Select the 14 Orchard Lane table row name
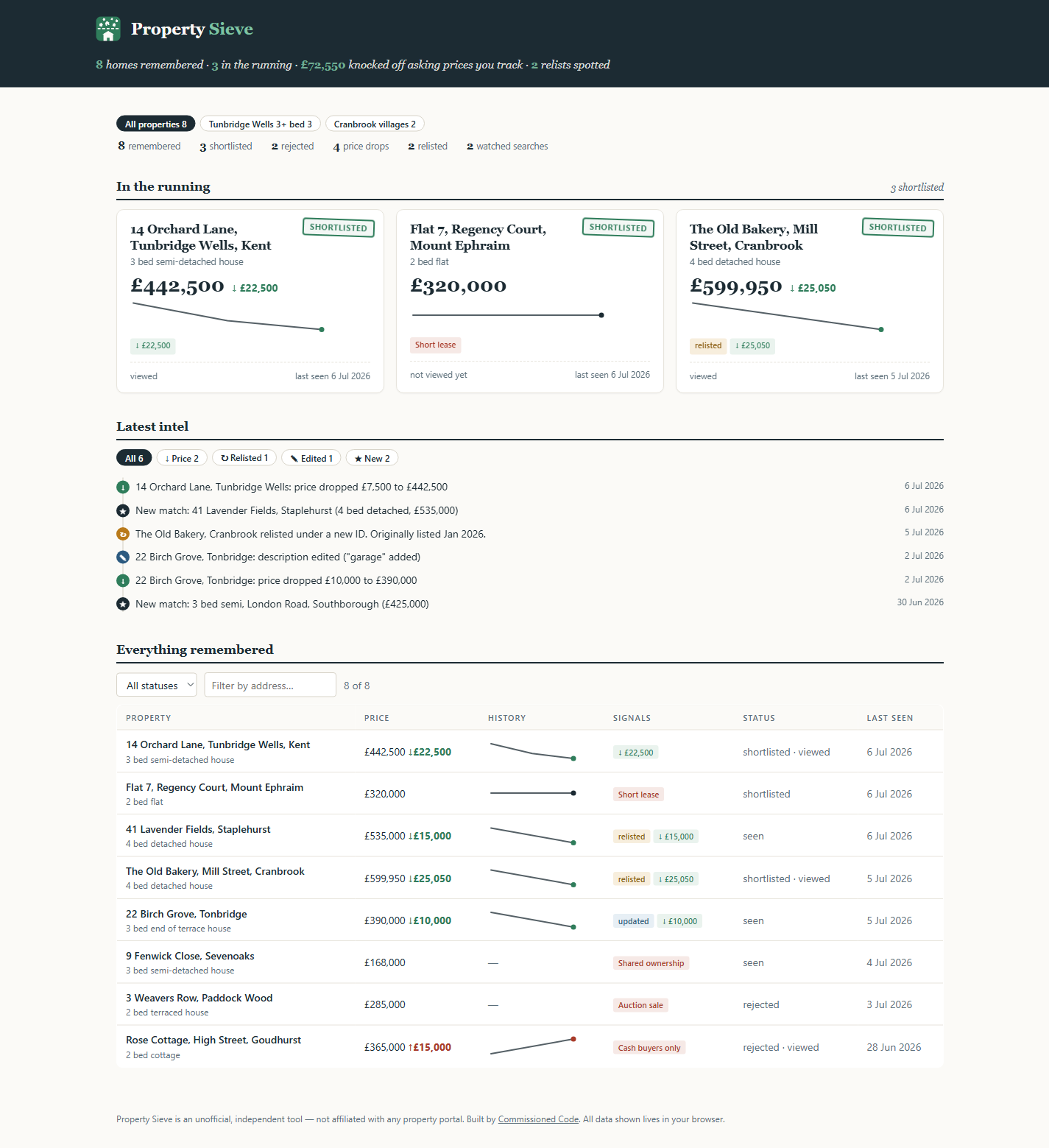The image size is (1049, 1148). [x=218, y=744]
